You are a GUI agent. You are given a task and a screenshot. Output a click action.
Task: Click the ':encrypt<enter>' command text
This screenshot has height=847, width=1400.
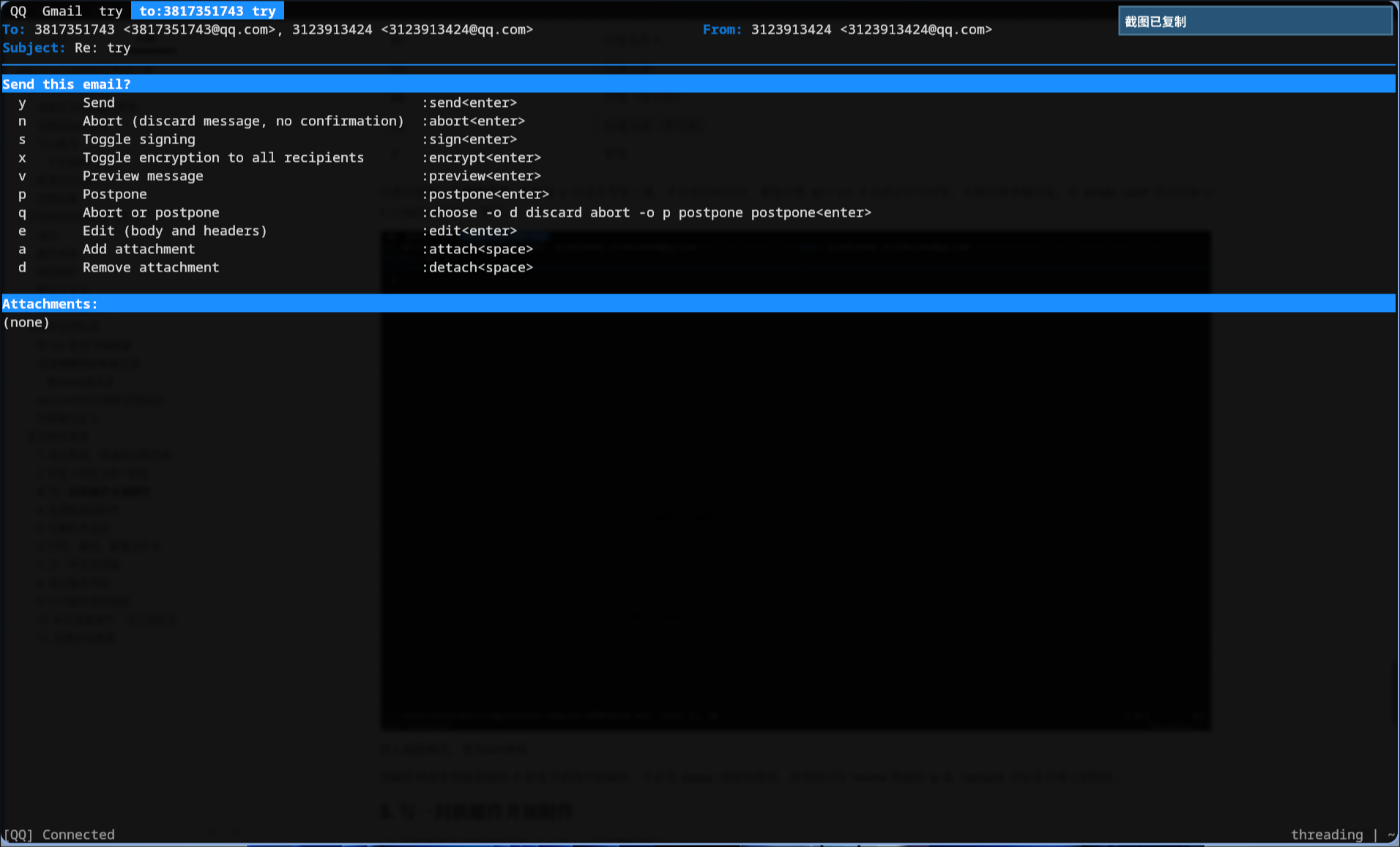tap(481, 157)
